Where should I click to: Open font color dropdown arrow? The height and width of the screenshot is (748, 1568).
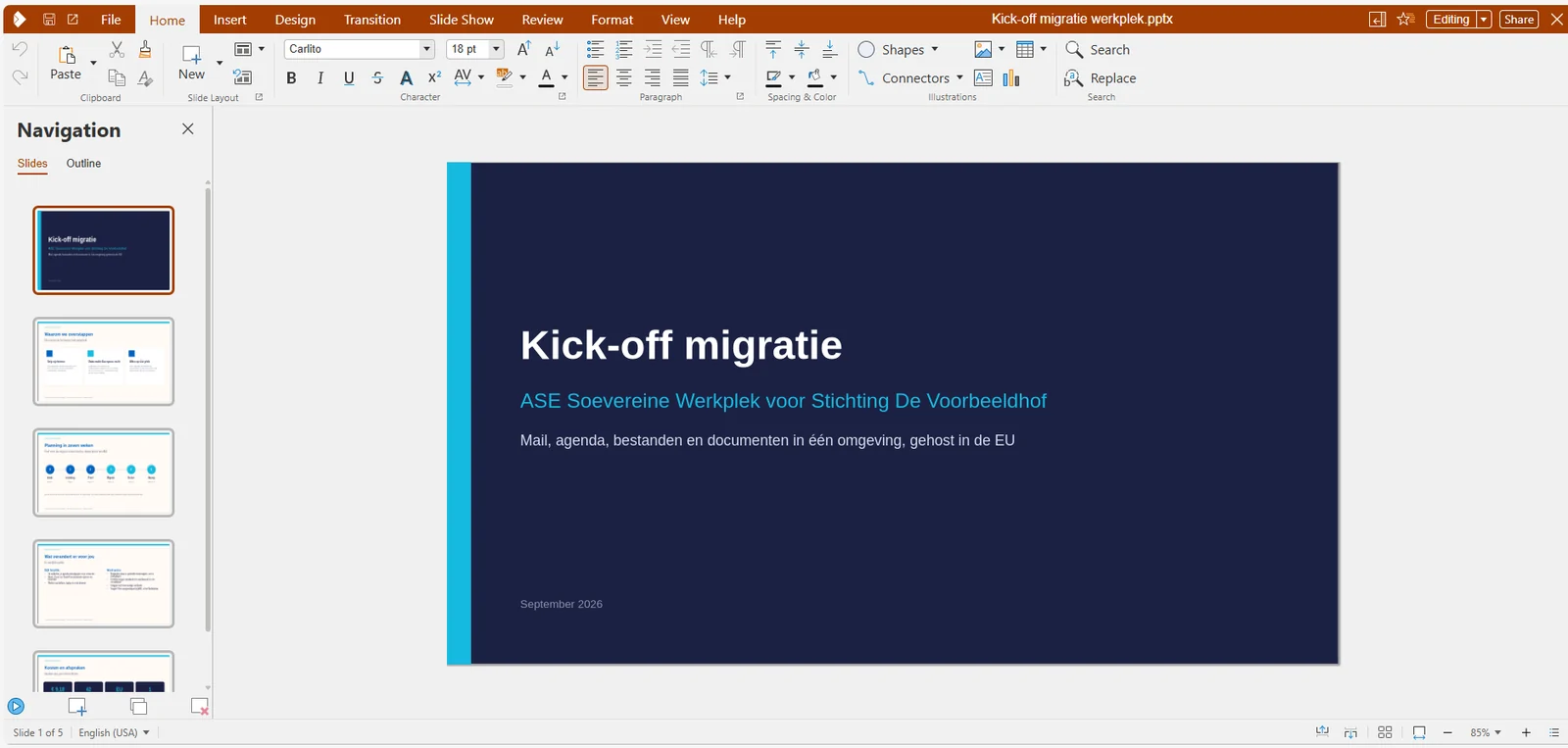tap(564, 77)
